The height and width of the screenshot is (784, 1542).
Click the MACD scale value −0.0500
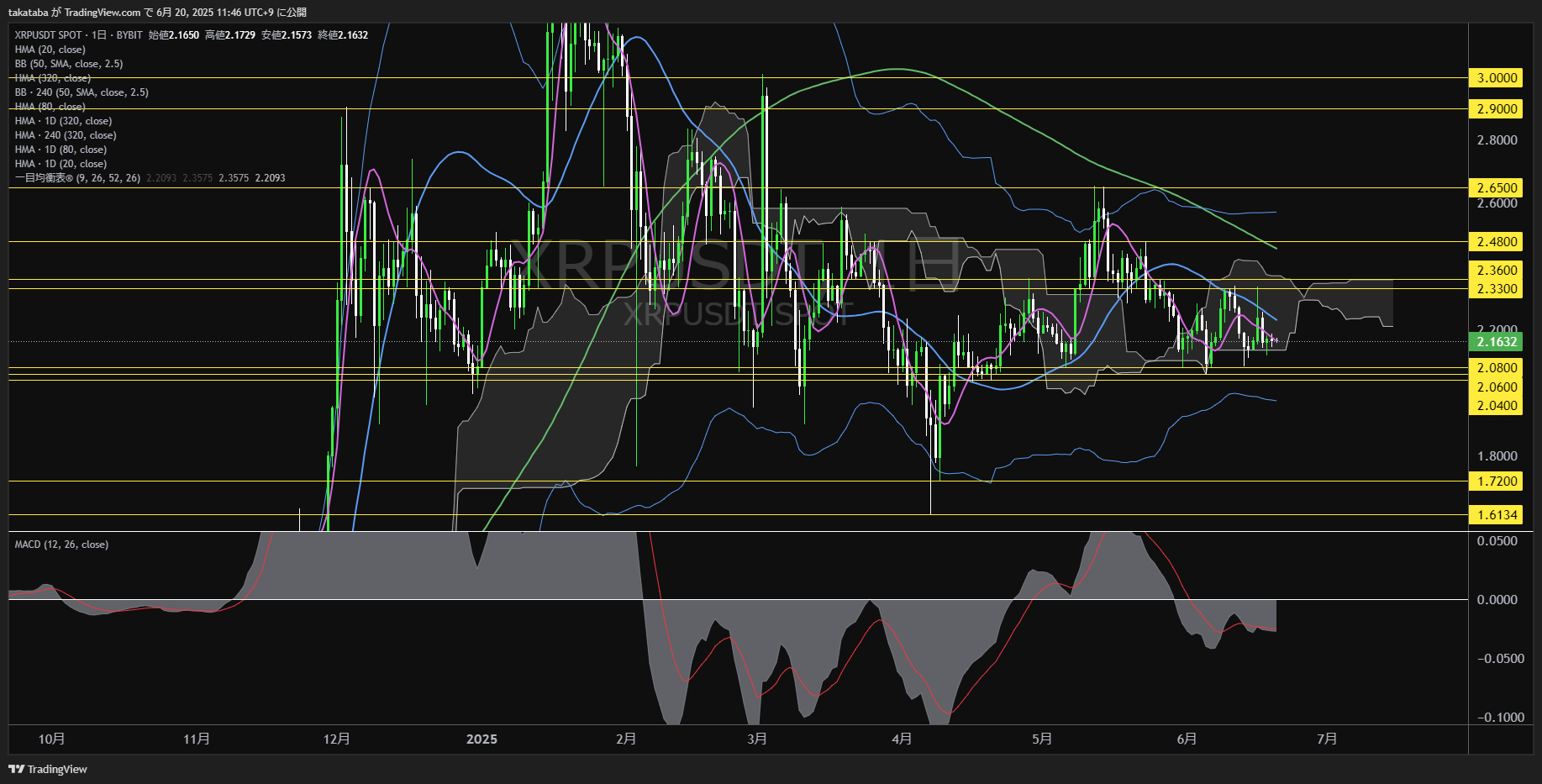[1500, 659]
